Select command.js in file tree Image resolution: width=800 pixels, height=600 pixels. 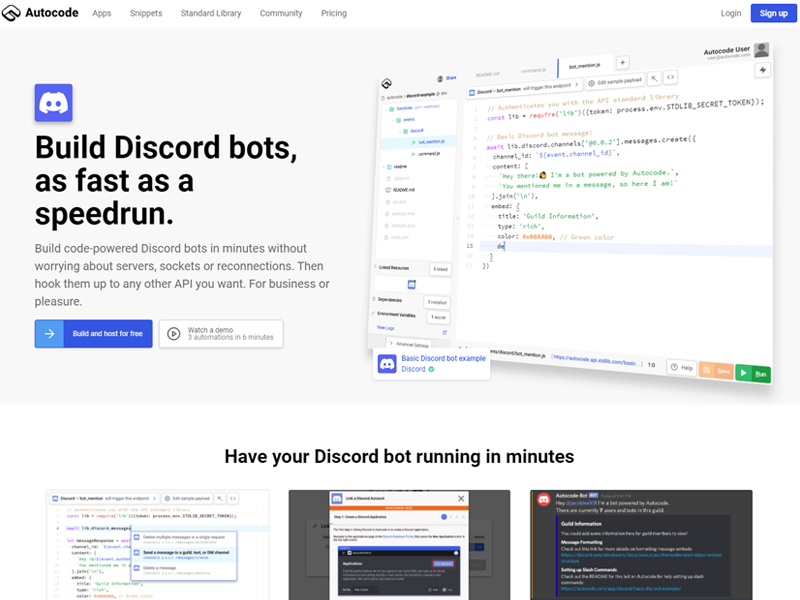(x=428, y=154)
